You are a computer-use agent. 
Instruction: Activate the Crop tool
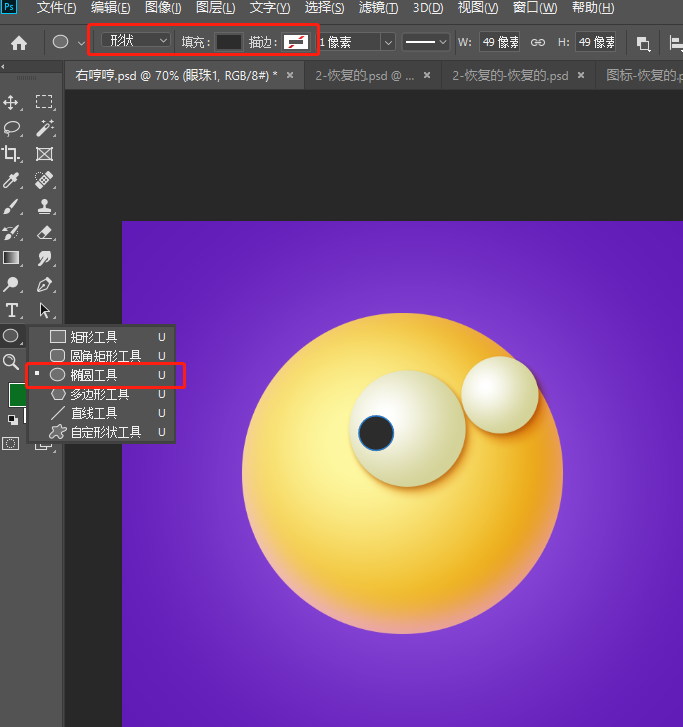point(12,154)
